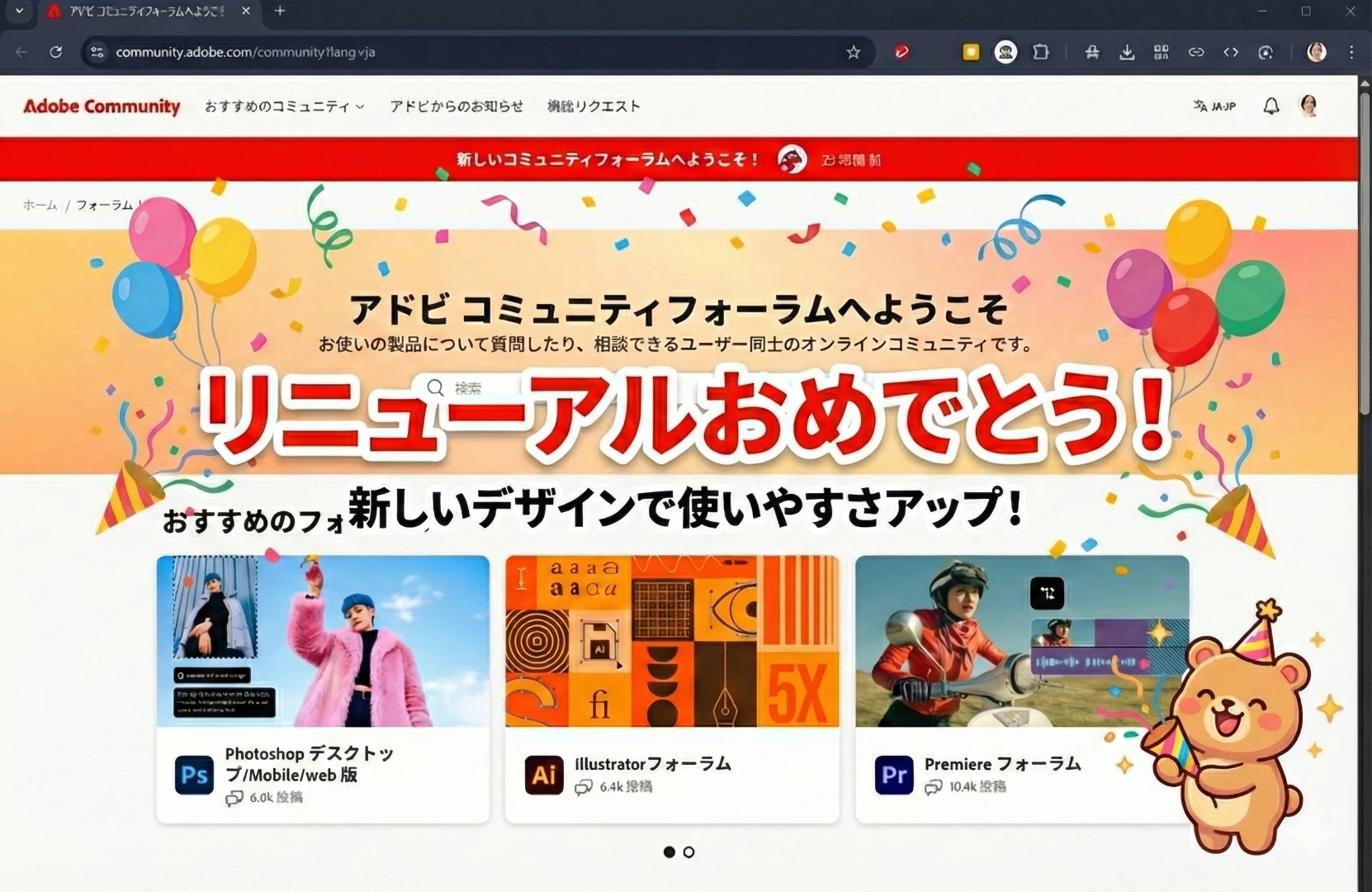The image size is (1372, 892).
Task: Click the Photoshop Ps app icon
Action: (x=194, y=775)
